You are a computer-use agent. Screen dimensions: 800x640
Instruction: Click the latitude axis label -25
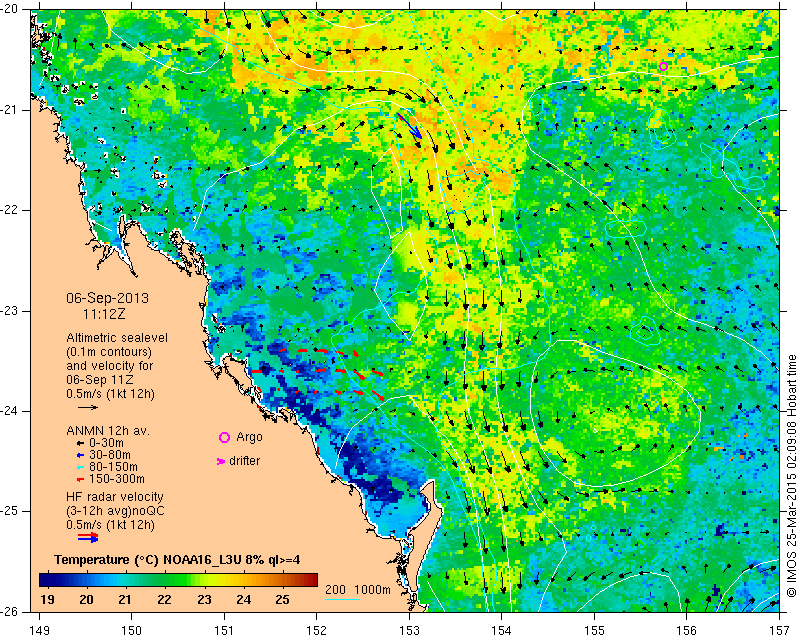click(x=10, y=511)
